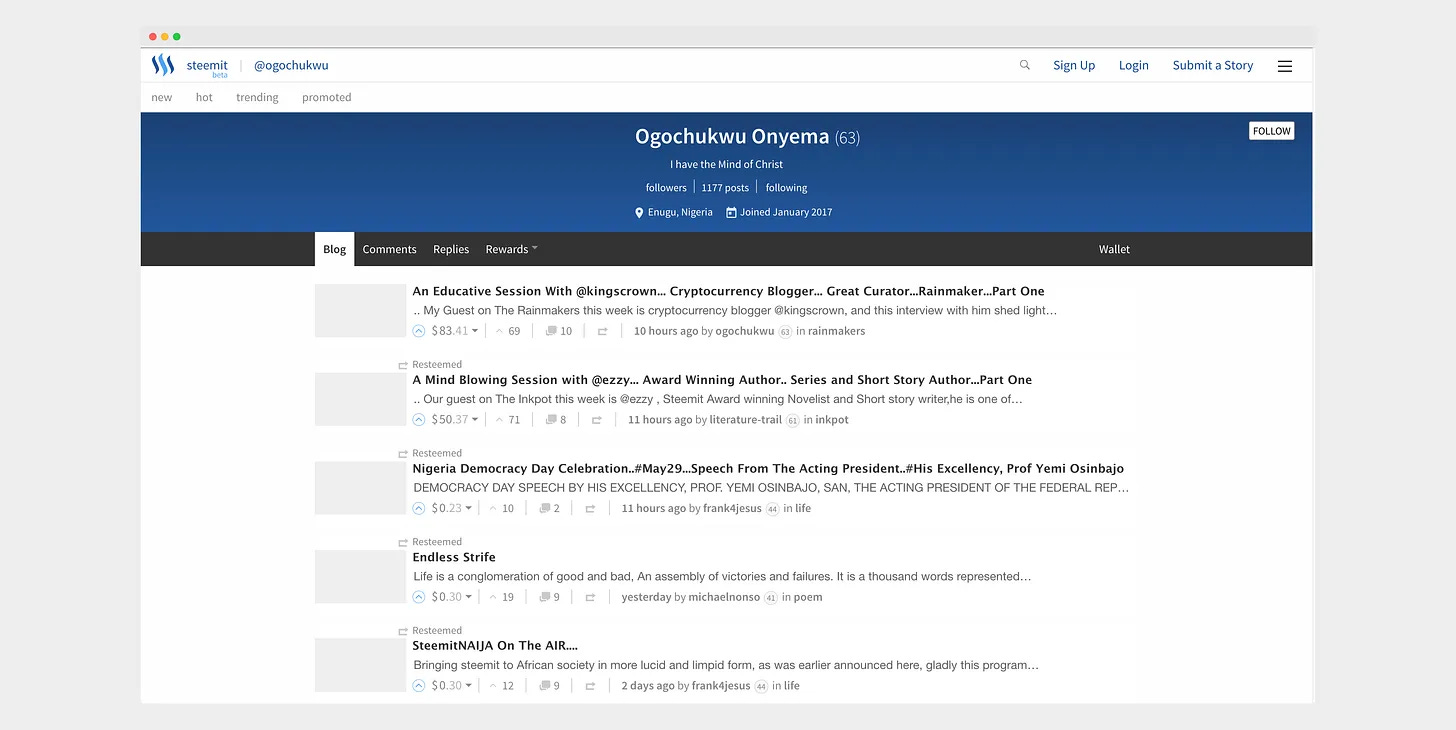1456x730 pixels.
Task: Expand $0.30 payout on SteemitNAIJA post
Action: (469, 686)
